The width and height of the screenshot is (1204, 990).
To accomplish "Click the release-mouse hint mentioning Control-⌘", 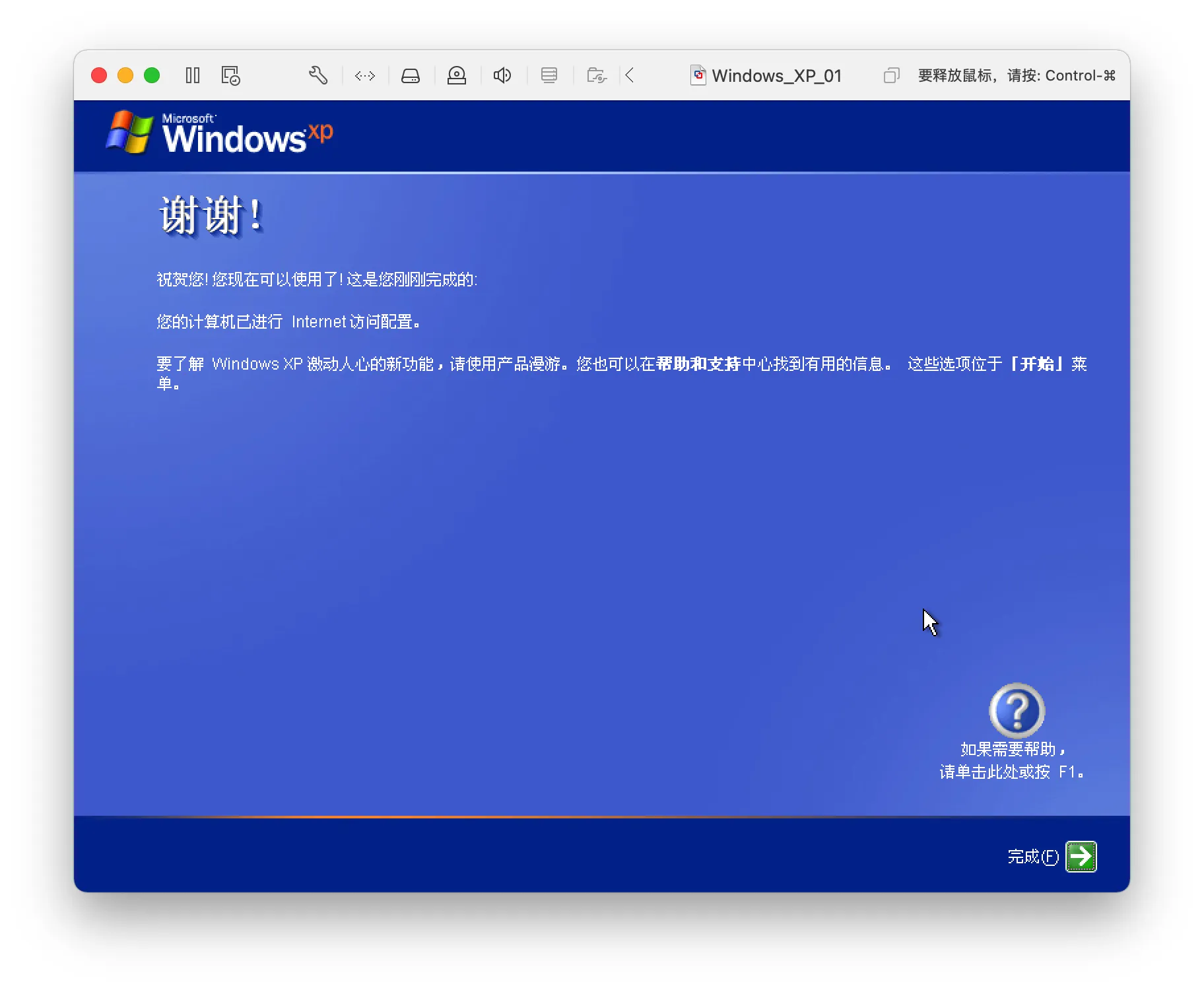I will click(1017, 76).
